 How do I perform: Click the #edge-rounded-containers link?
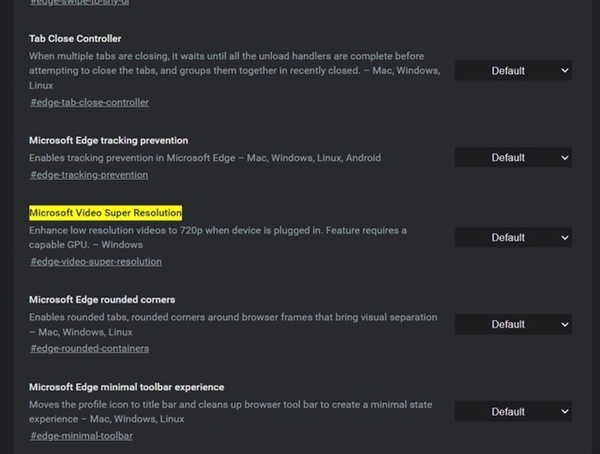click(x=89, y=349)
